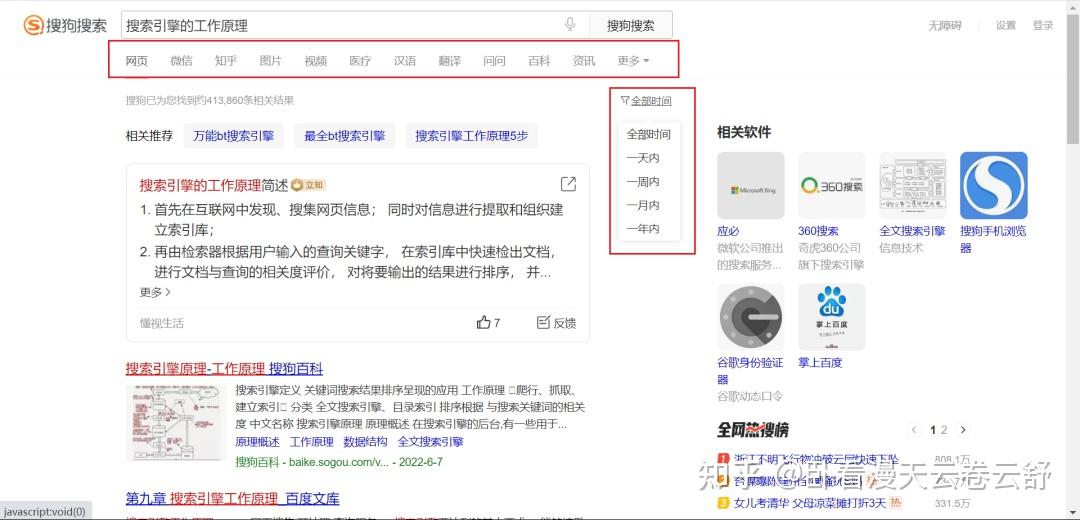Open the 谷歌身份验证器 name link
The width and height of the screenshot is (1080, 520).
(750, 371)
